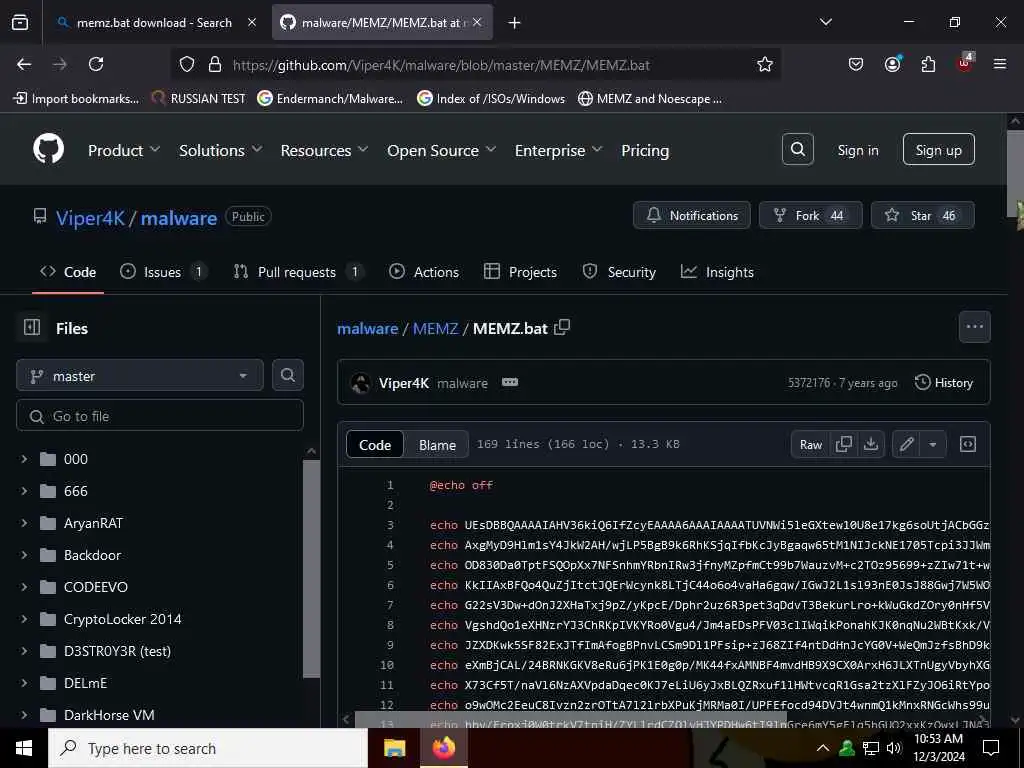Show hidden tray icons chevron
Viewport: 1024px width, 768px height.
click(x=823, y=748)
